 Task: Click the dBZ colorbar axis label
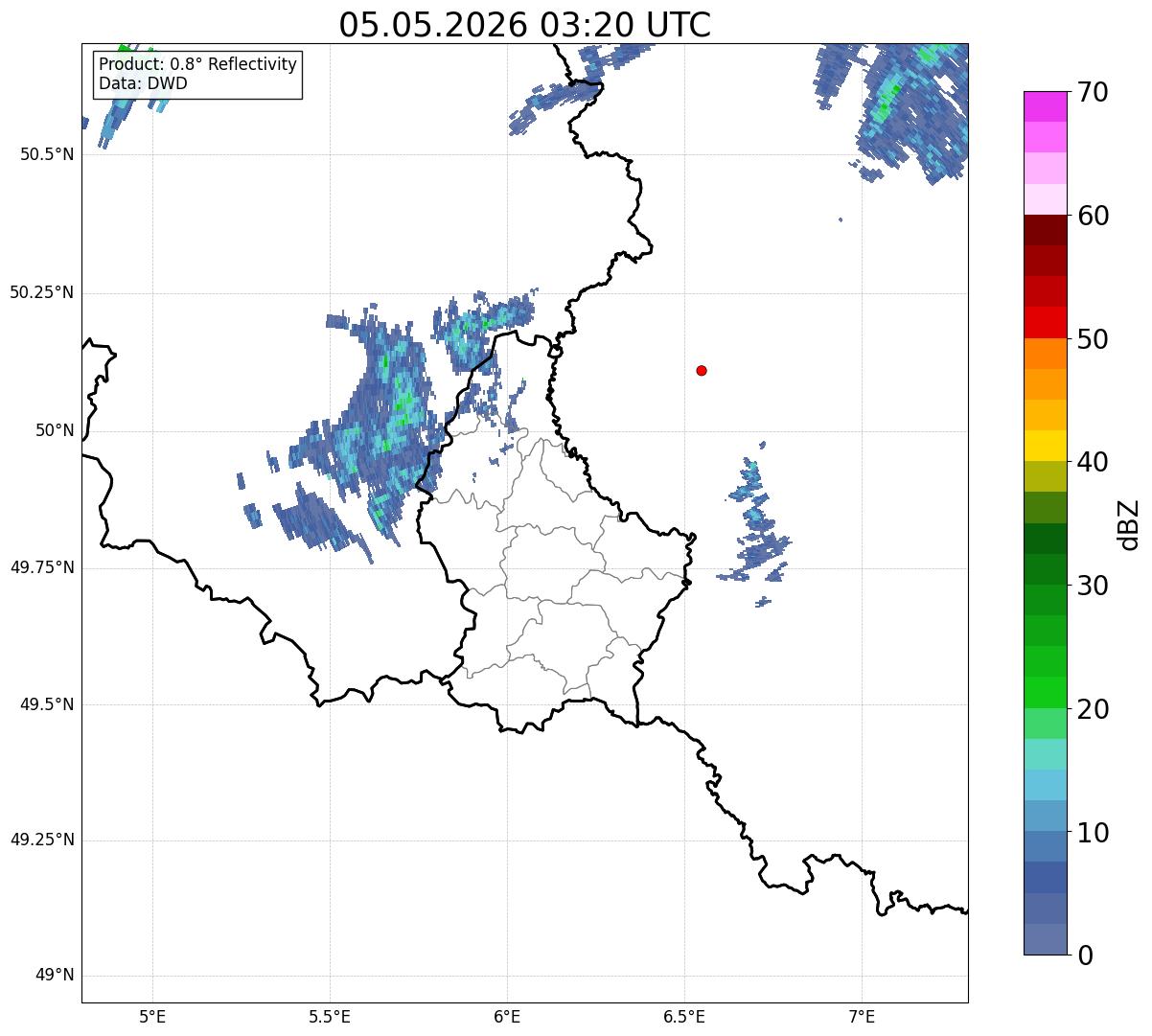[x=1129, y=524]
